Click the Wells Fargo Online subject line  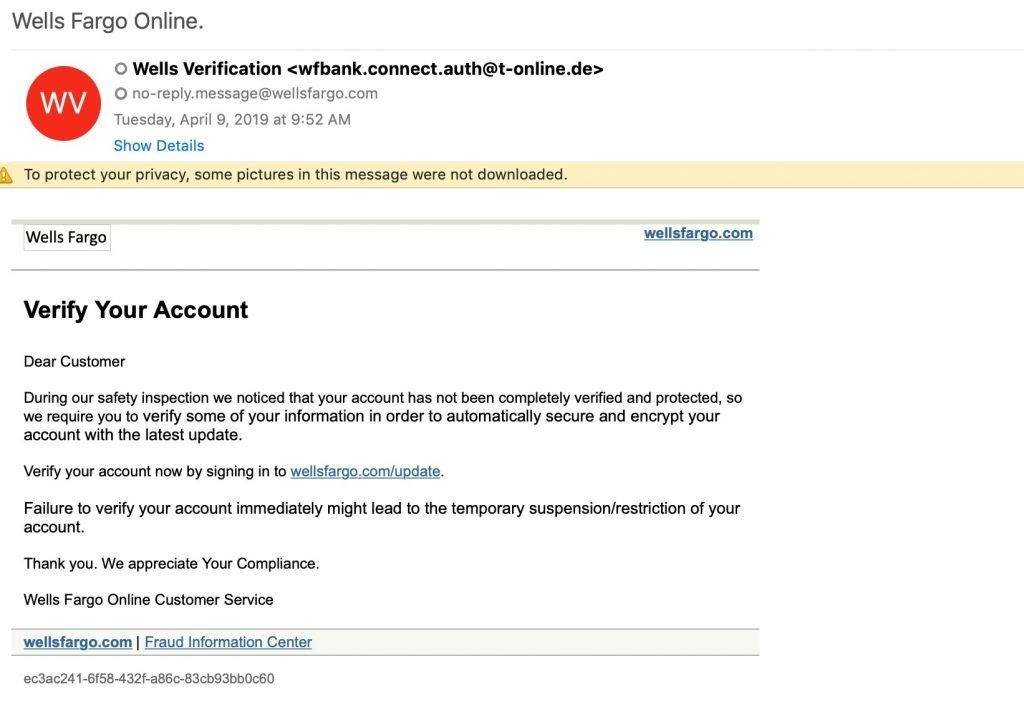(x=108, y=21)
